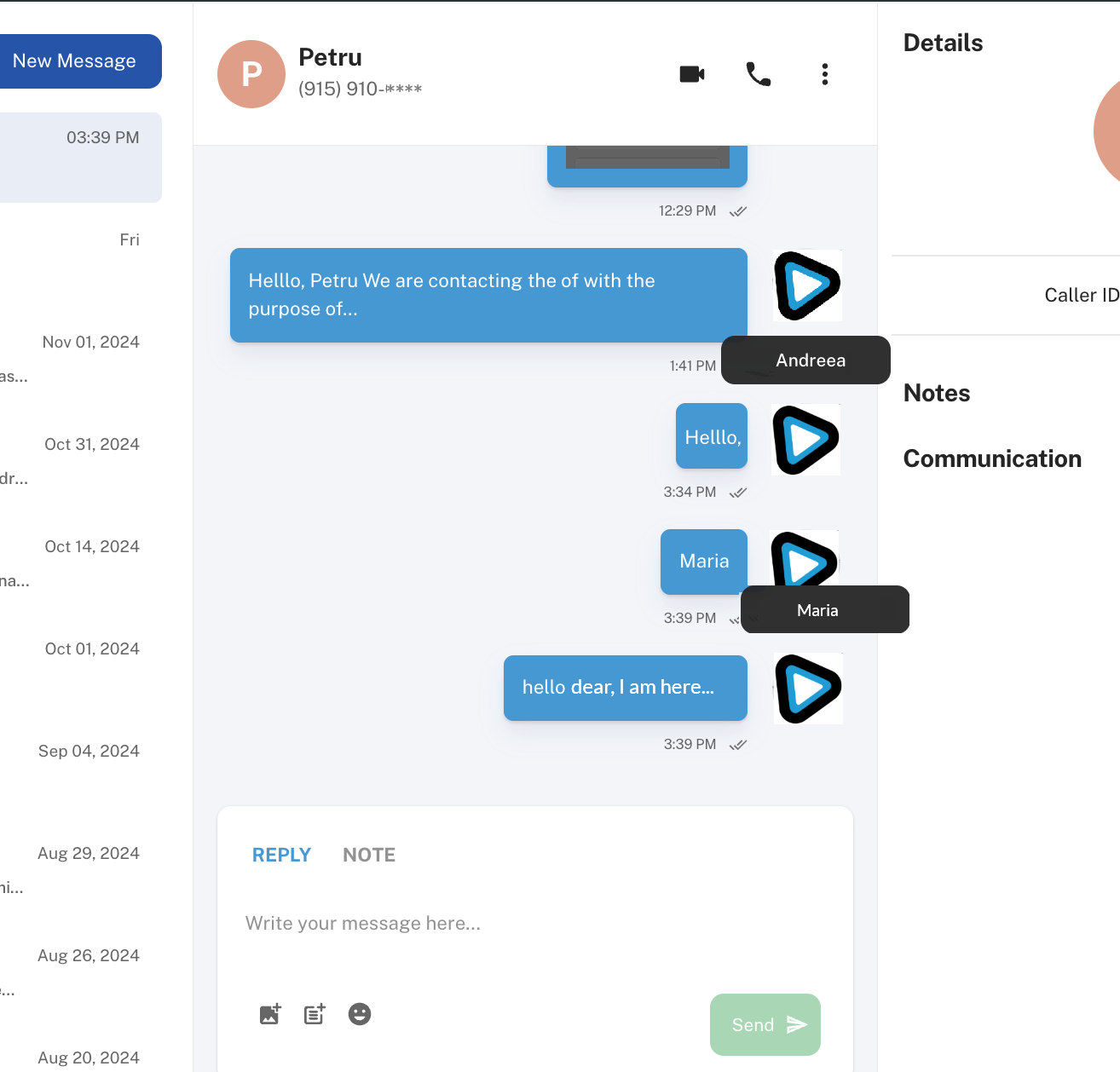Open the emoji picker
The image size is (1120, 1072).
360,1014
